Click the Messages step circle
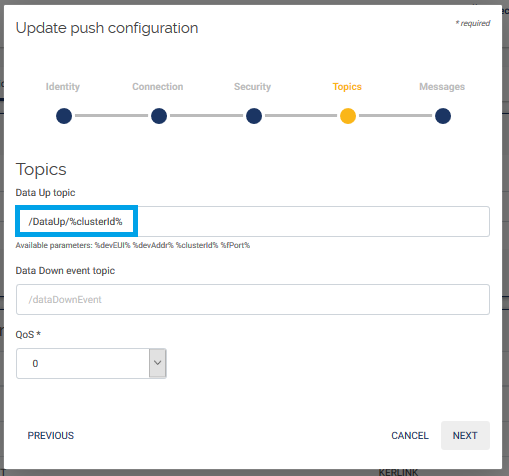The image size is (509, 476). click(443, 116)
